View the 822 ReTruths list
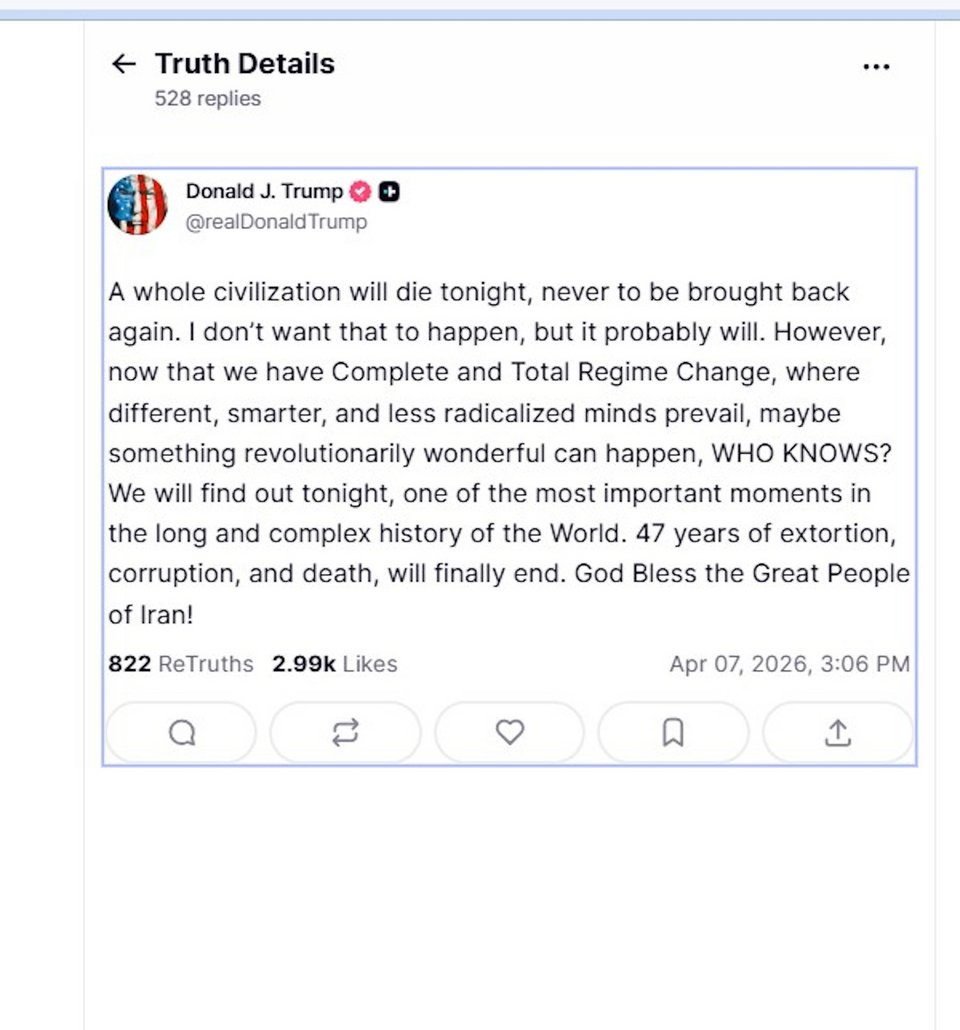The height and width of the screenshot is (1030, 960). coord(181,664)
